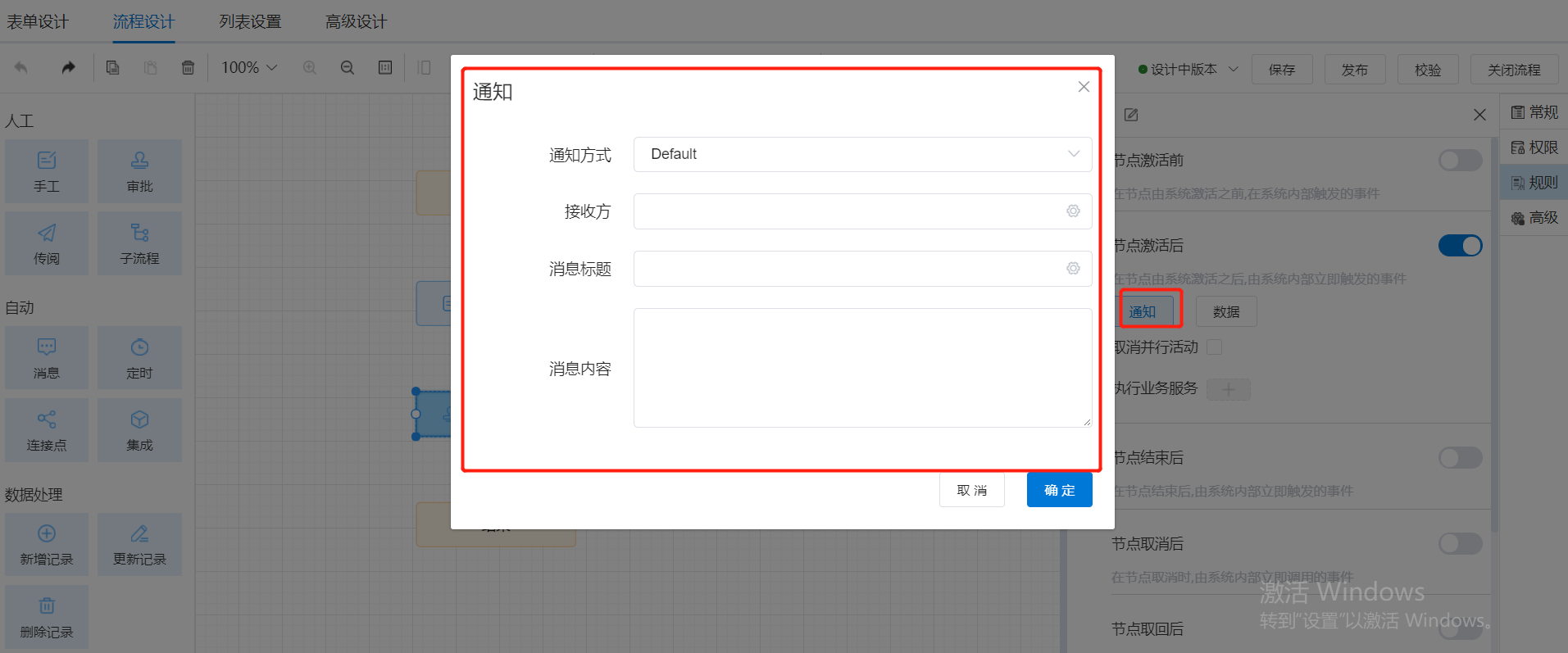Open the 通知方式 Default dropdown
The height and width of the screenshot is (653, 1568).
[862, 154]
